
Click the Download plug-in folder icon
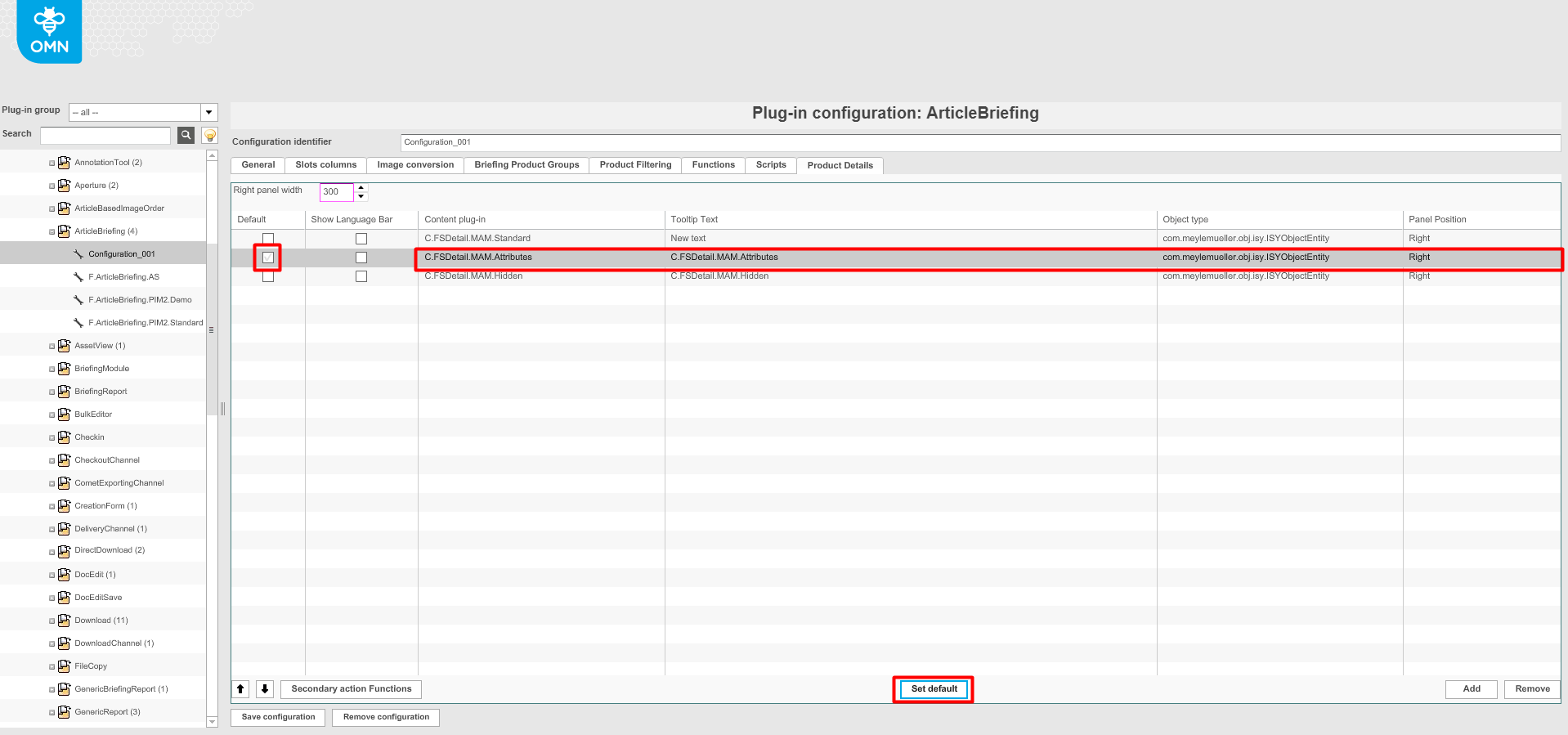[x=65, y=621]
